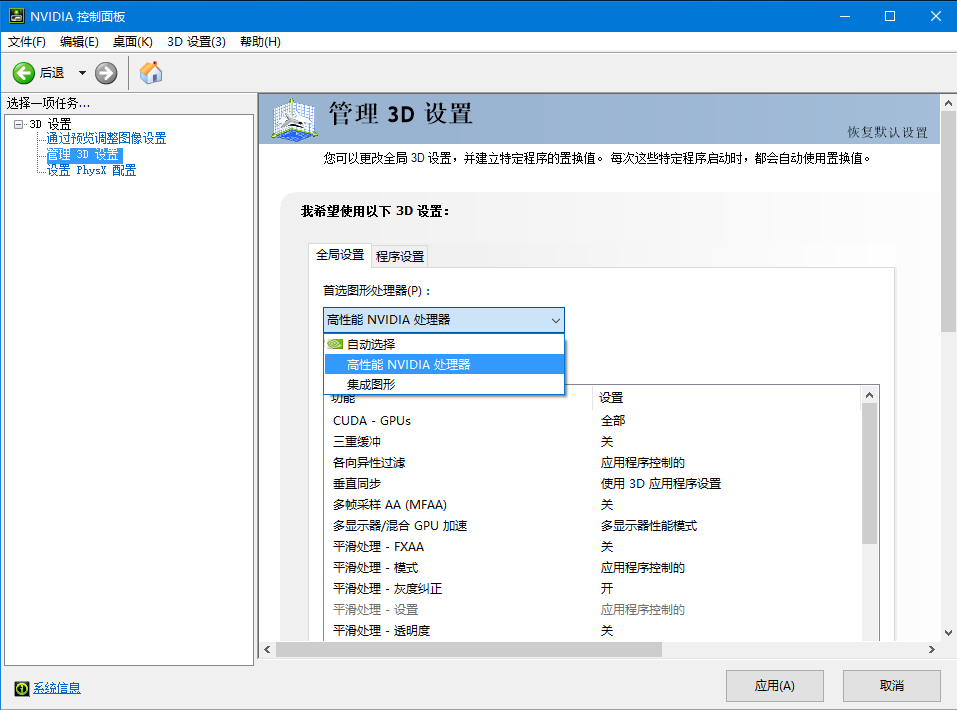Open the Back history dropdown arrow
This screenshot has height=710, width=957.
(82, 73)
